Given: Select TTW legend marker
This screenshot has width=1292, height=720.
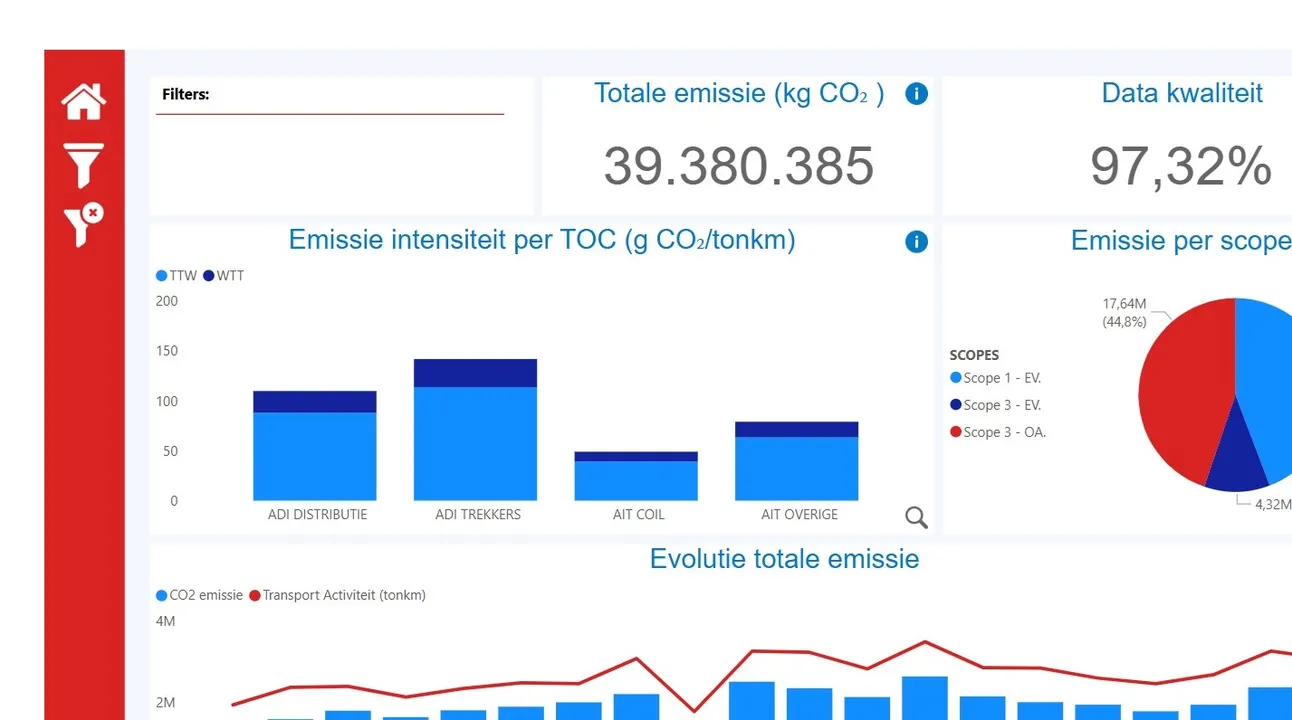Looking at the screenshot, I should (161, 275).
